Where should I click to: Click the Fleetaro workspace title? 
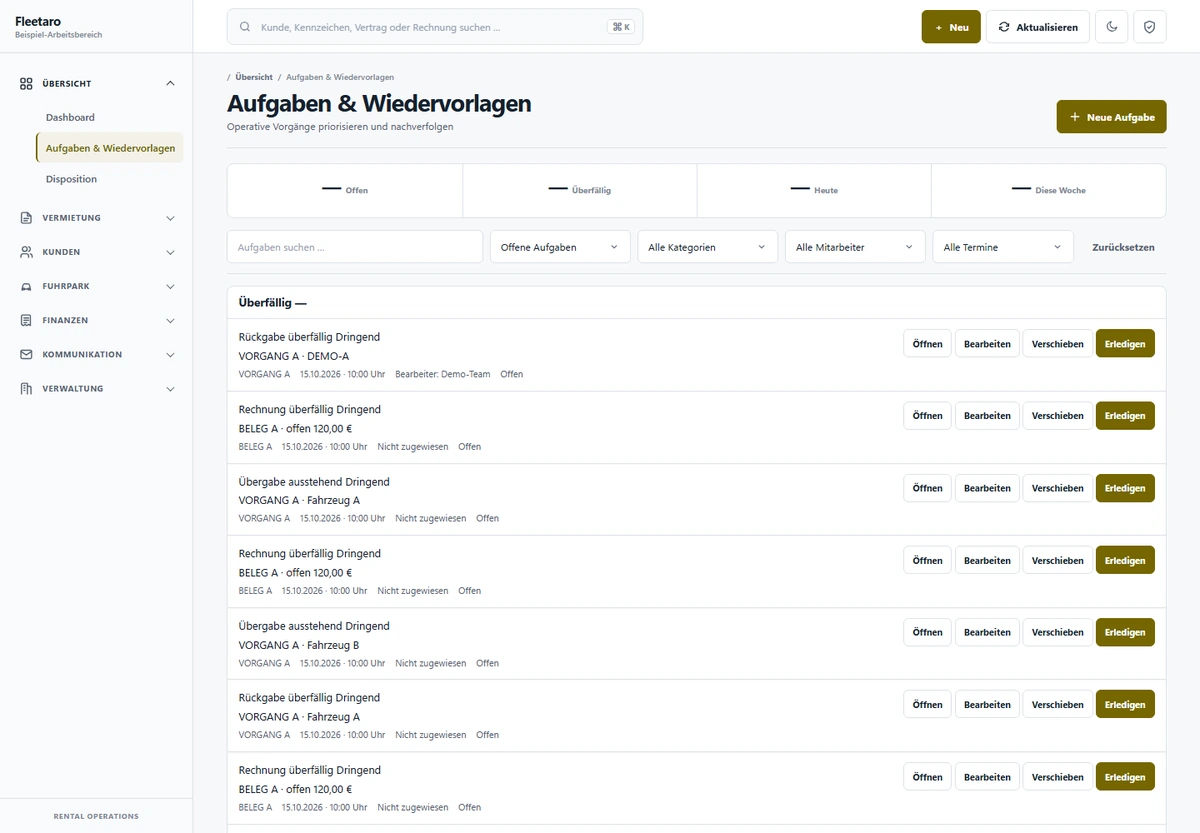pyautogui.click(x=36, y=21)
